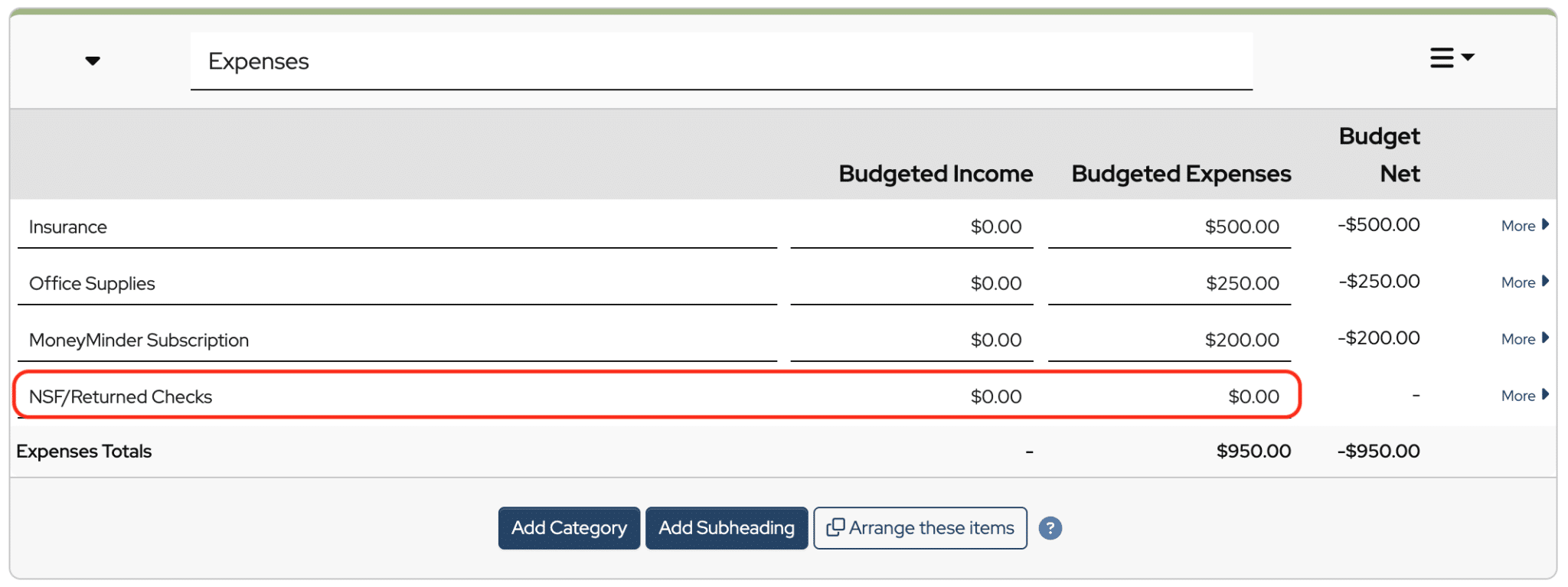Select the Expenses Totals net -$950.00 amount
The image size is (1568, 587).
coord(1379,452)
